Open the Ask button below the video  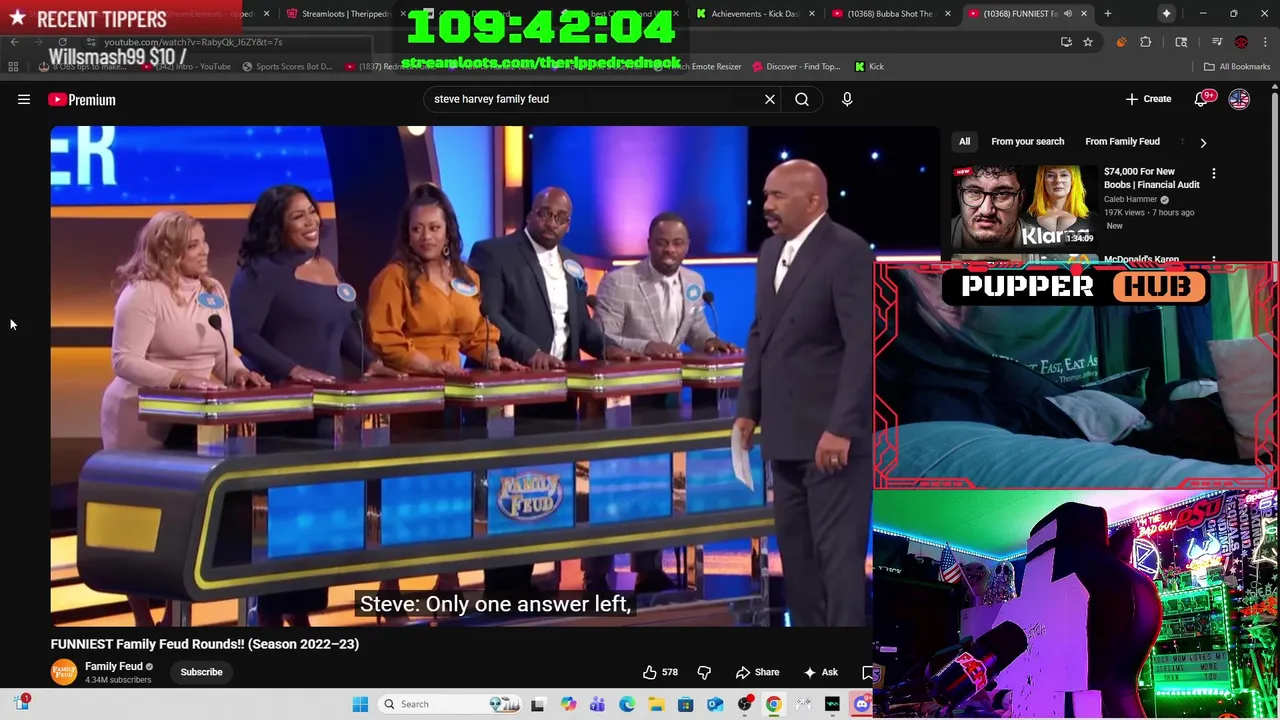click(x=821, y=672)
